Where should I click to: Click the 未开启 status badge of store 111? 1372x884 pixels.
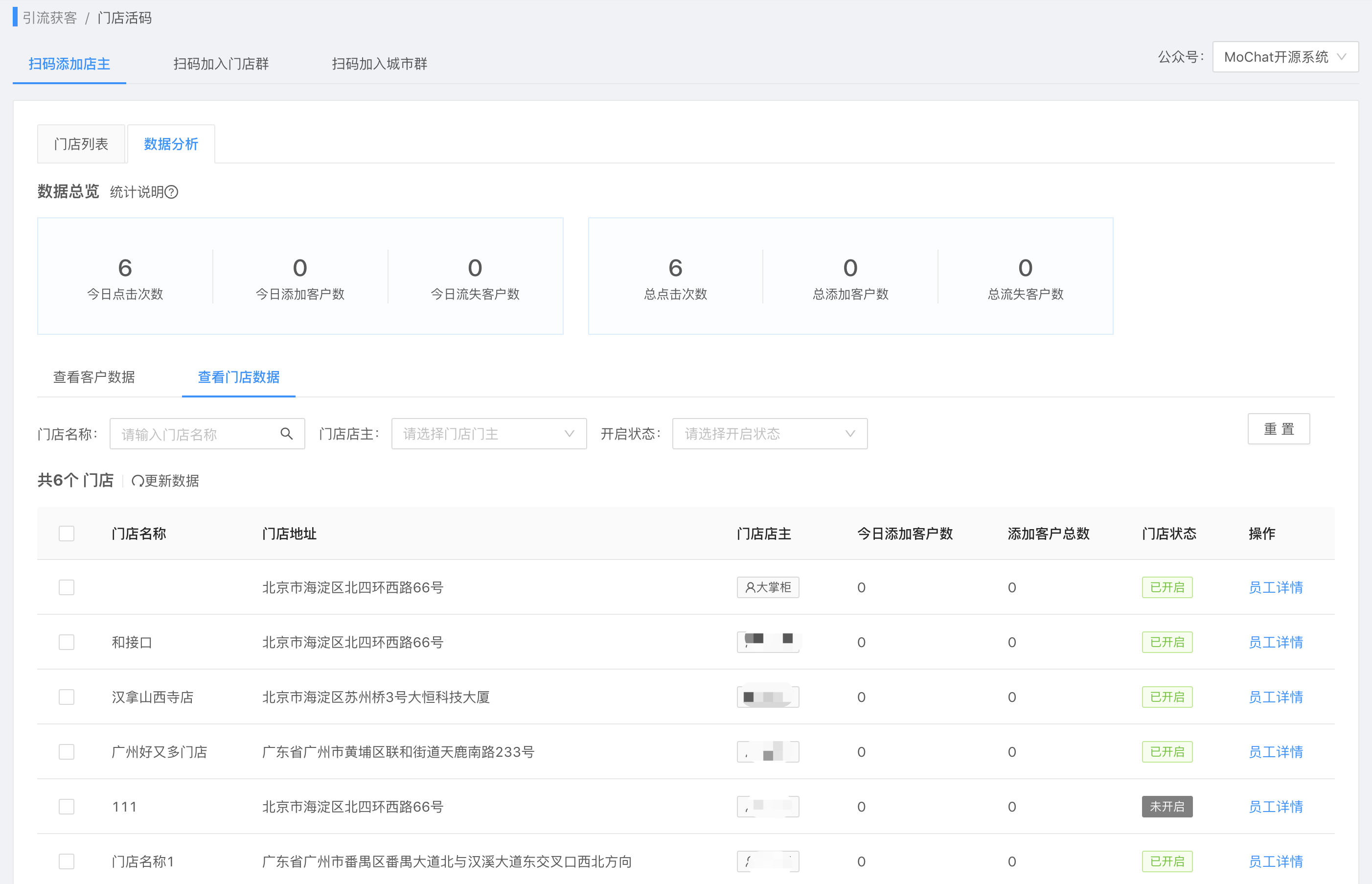1166,807
